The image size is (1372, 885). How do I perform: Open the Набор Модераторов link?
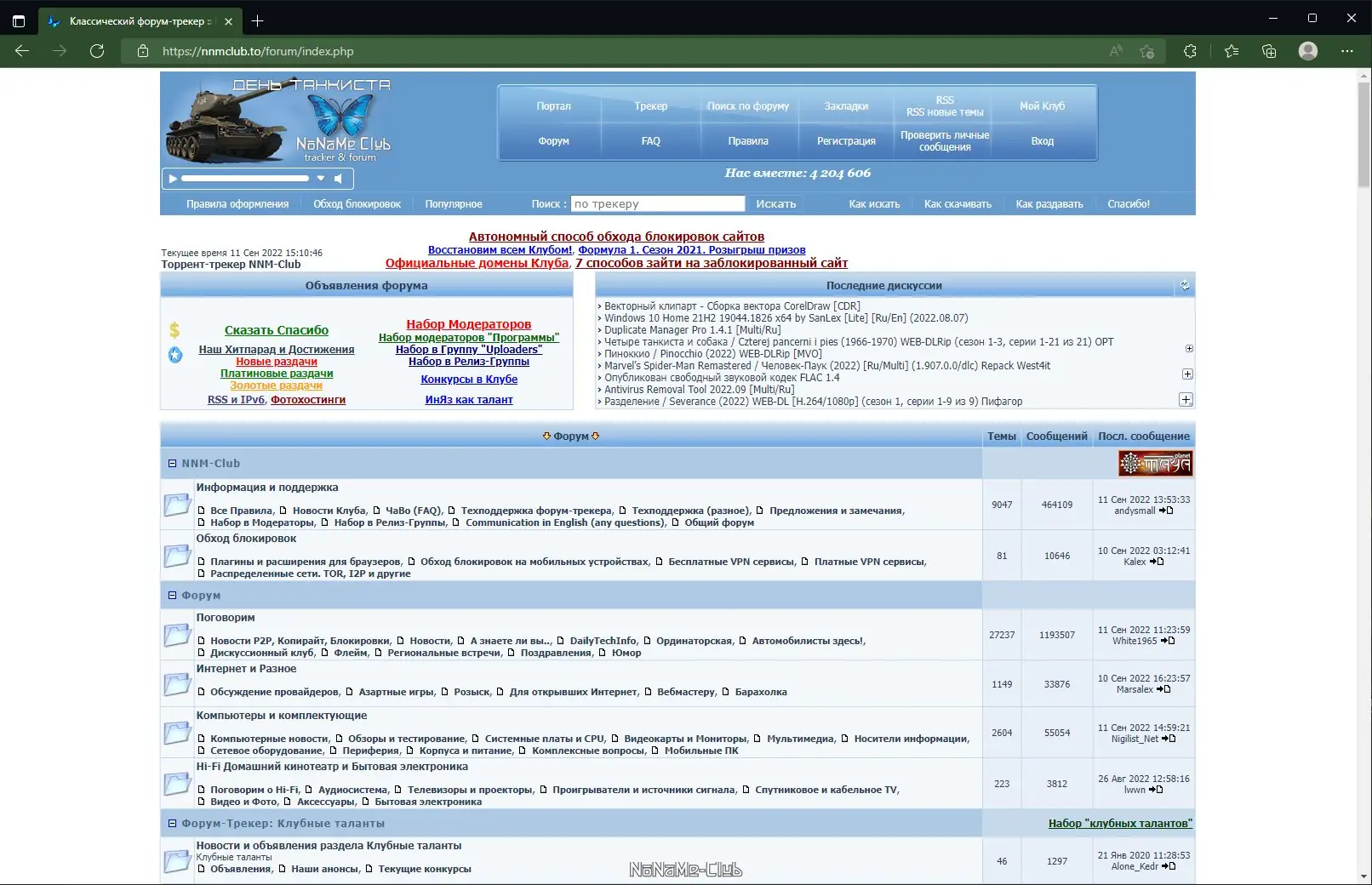point(469,324)
